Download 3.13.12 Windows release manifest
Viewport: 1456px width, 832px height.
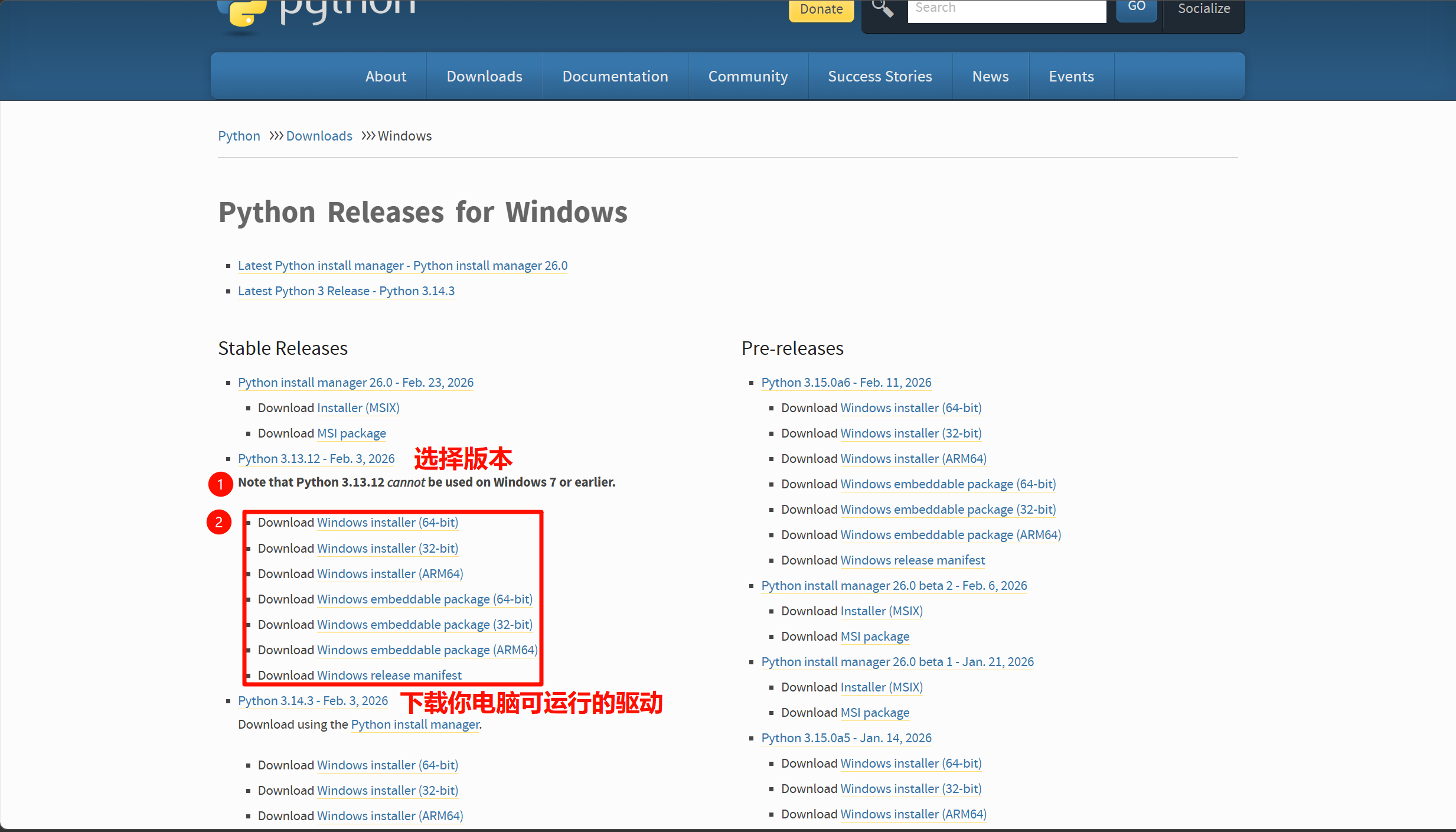(x=389, y=676)
